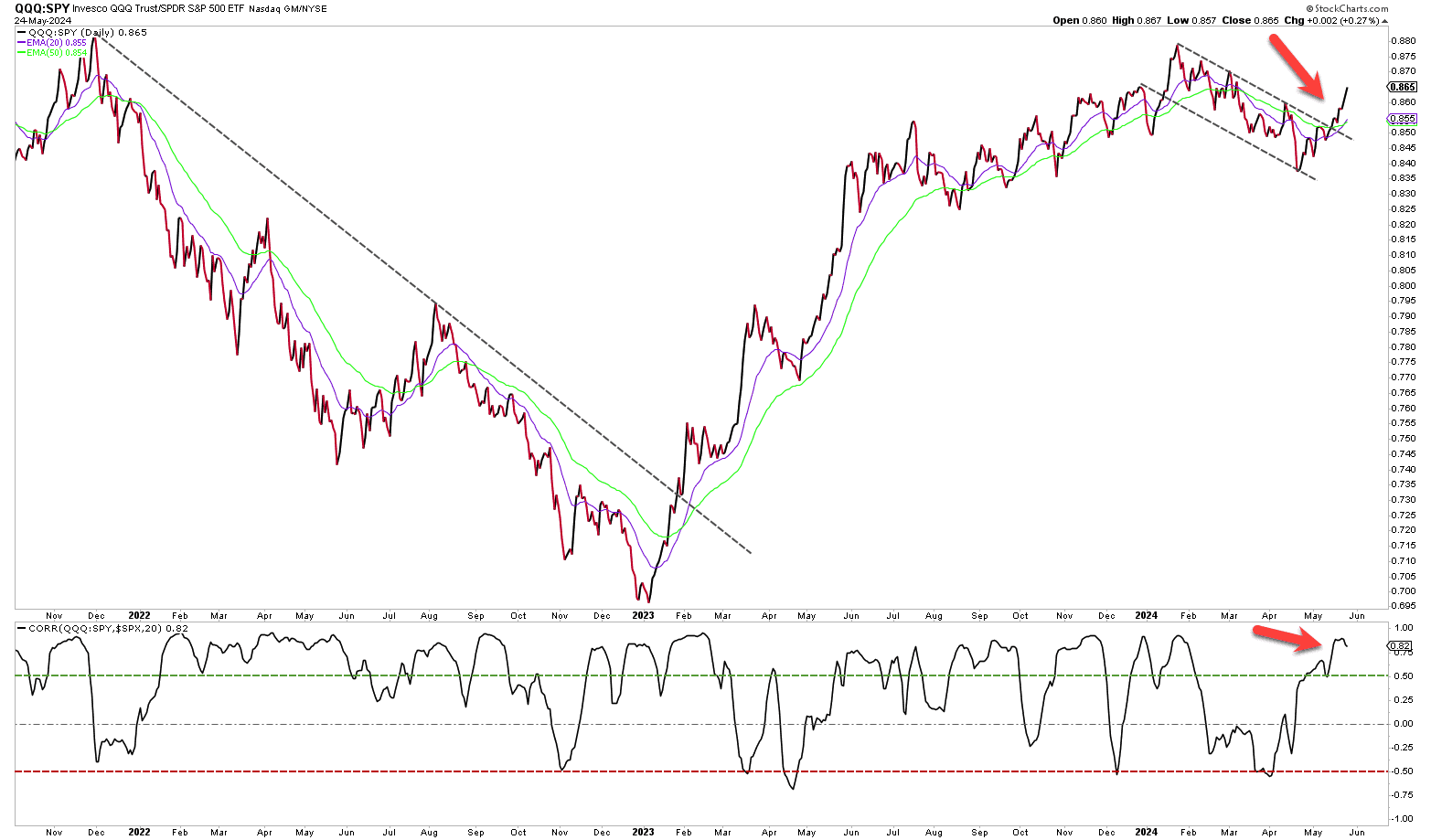
Task: Click the 0.825 price axis label
Action: [x=1404, y=209]
